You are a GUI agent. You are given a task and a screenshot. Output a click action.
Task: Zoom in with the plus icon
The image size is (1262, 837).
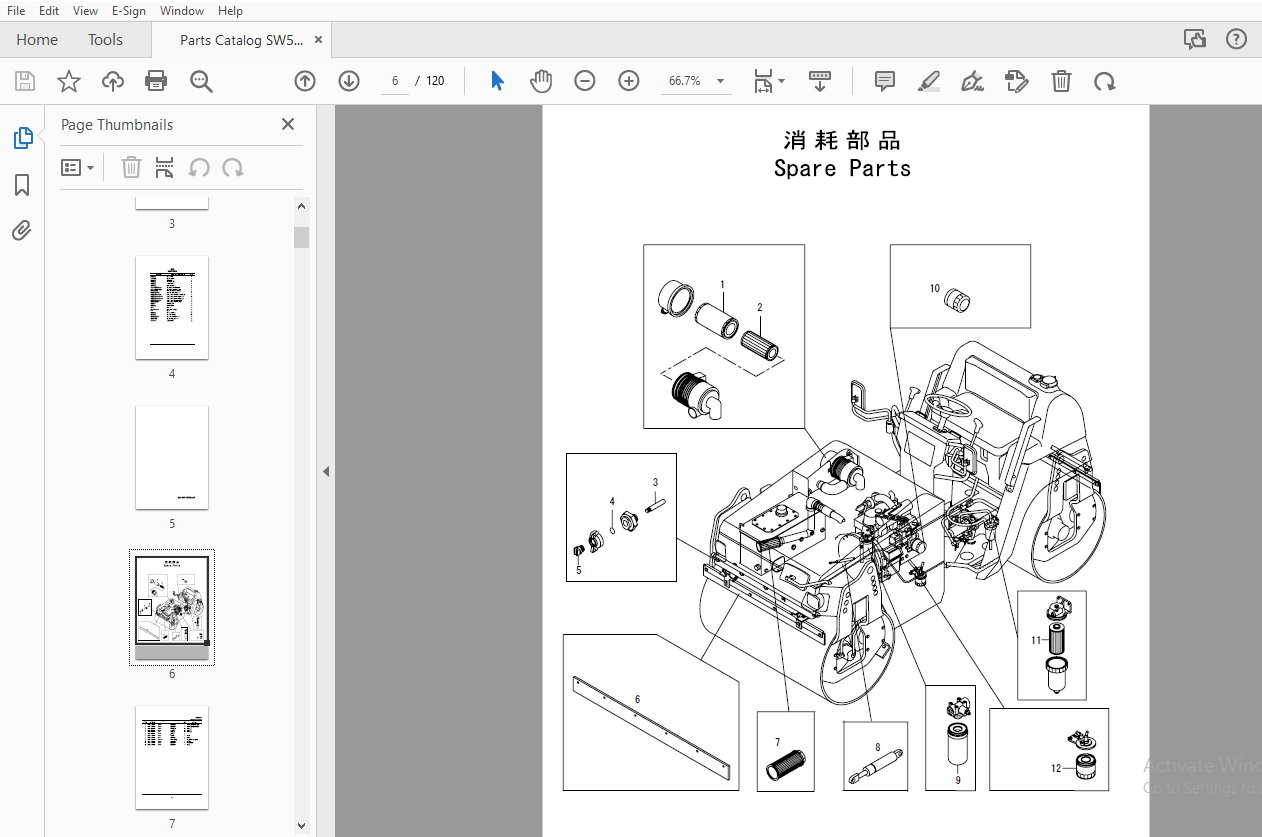pyautogui.click(x=629, y=81)
